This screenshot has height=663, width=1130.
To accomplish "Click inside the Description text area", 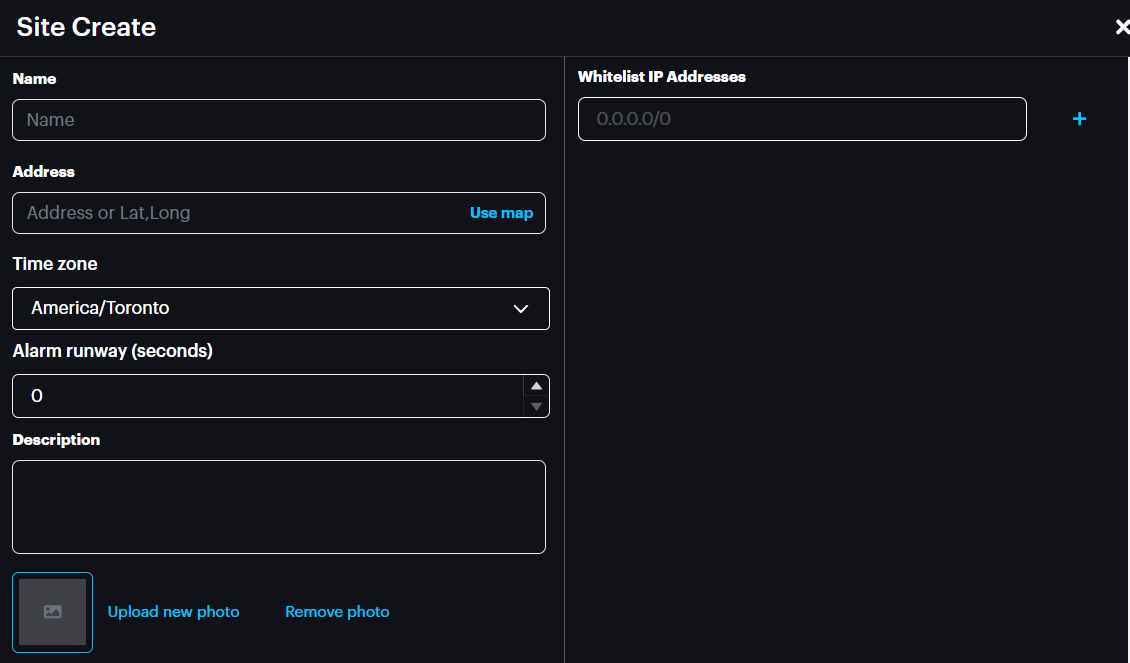I will point(278,506).
